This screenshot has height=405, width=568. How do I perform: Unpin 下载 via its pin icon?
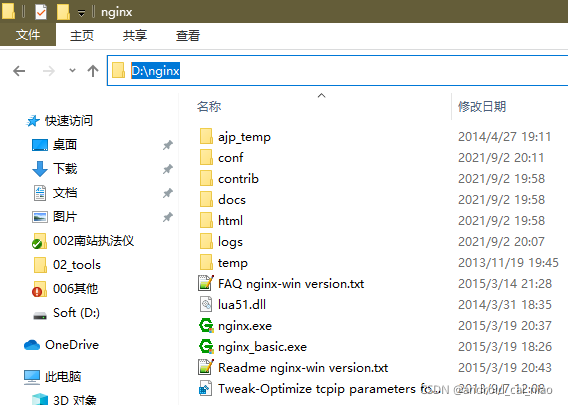[x=167, y=169]
